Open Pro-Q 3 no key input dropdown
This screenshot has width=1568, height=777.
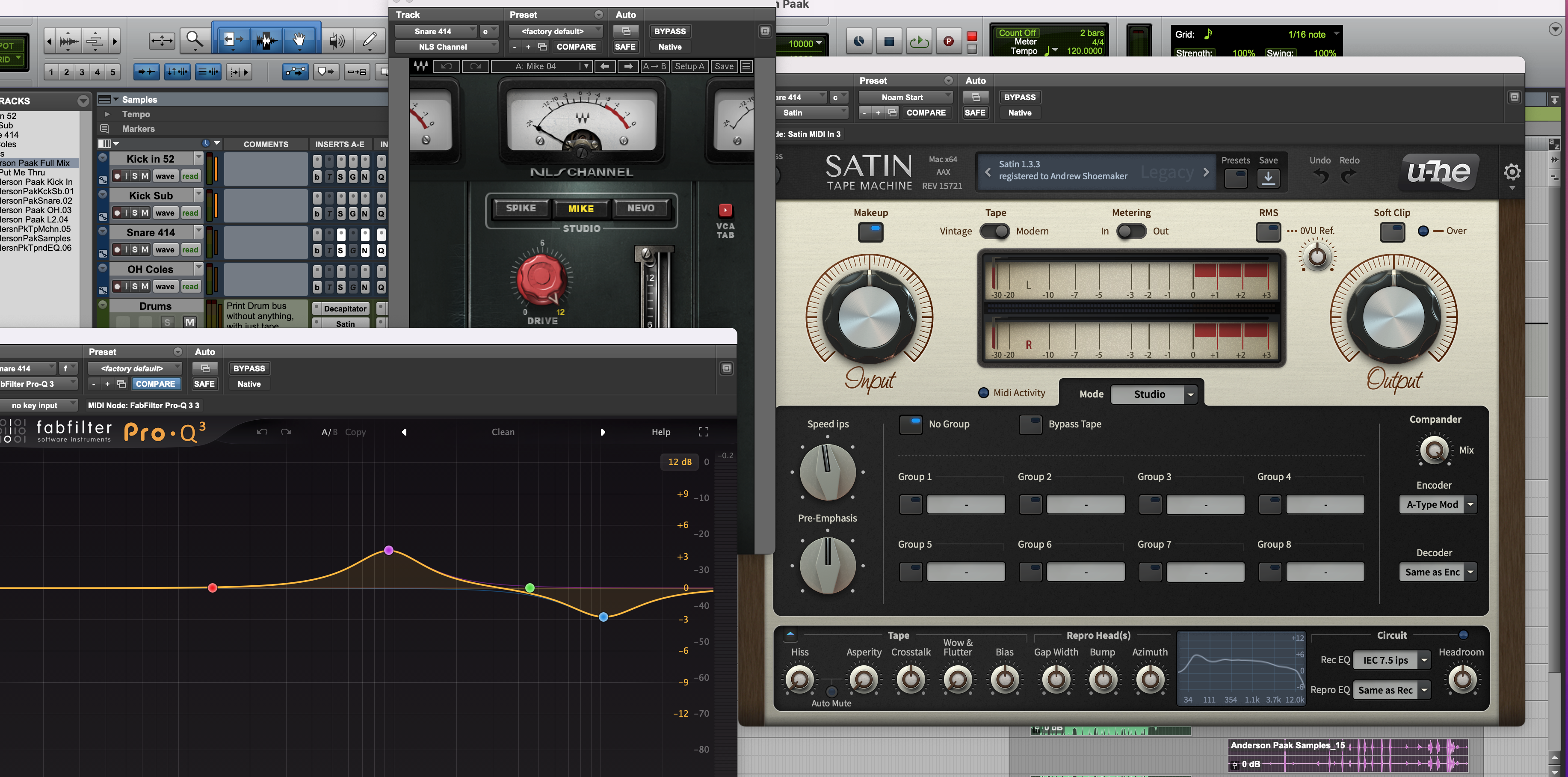[x=38, y=405]
